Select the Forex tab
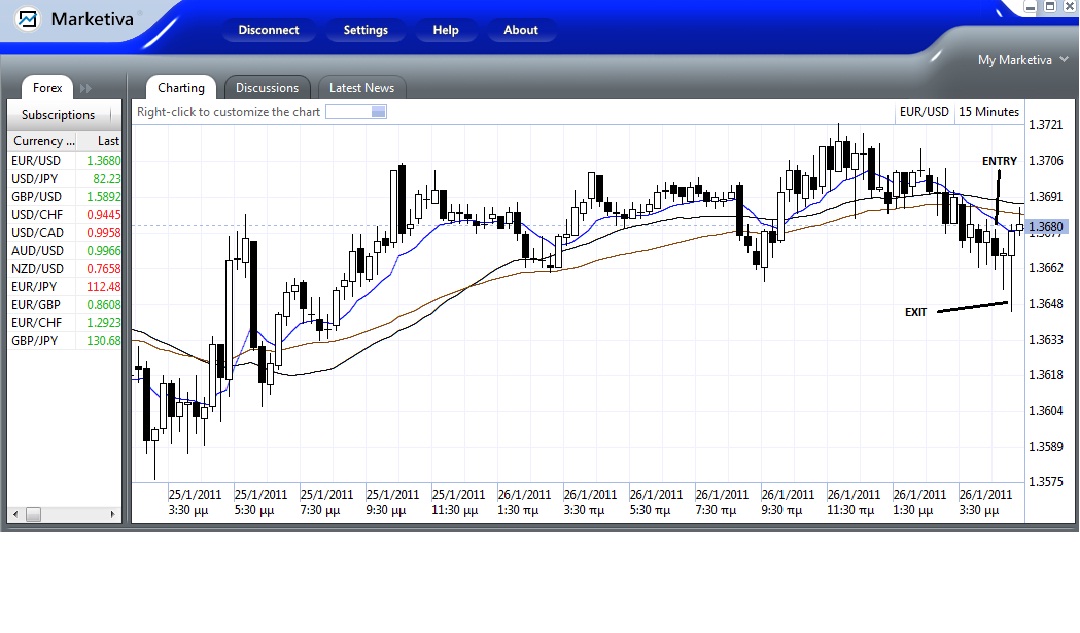Image resolution: width=1080 pixels, height=633 pixels. 48,87
